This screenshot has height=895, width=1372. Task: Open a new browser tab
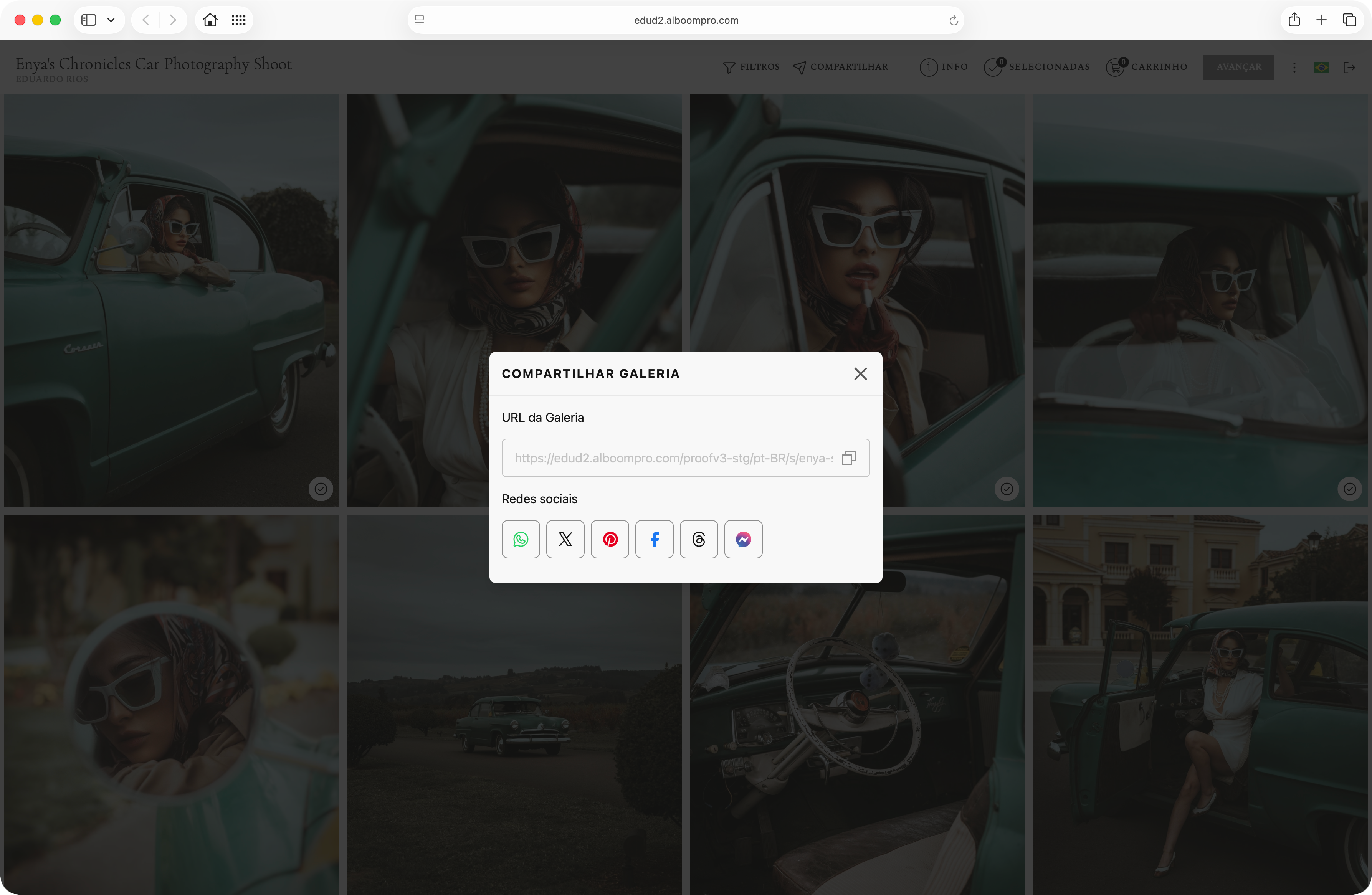click(x=1322, y=20)
